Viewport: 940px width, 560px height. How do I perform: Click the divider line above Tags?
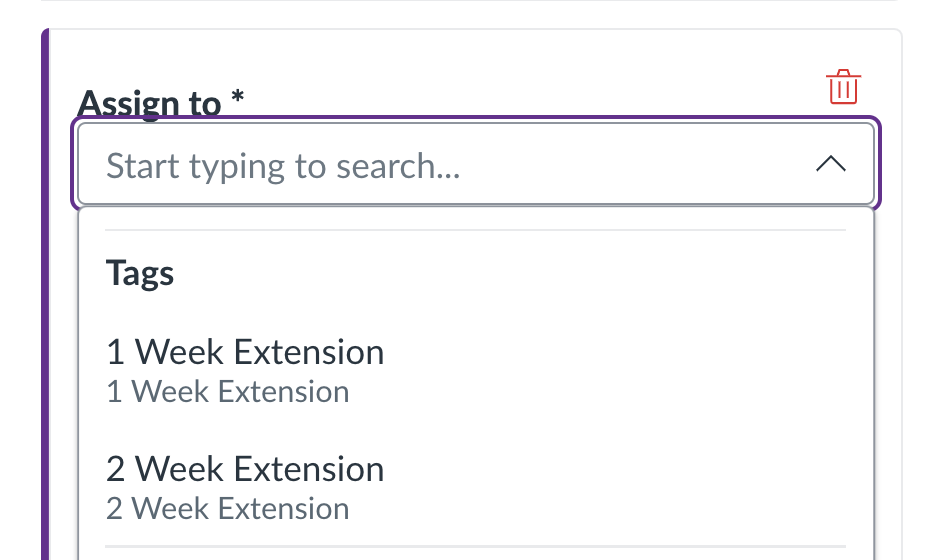475,230
